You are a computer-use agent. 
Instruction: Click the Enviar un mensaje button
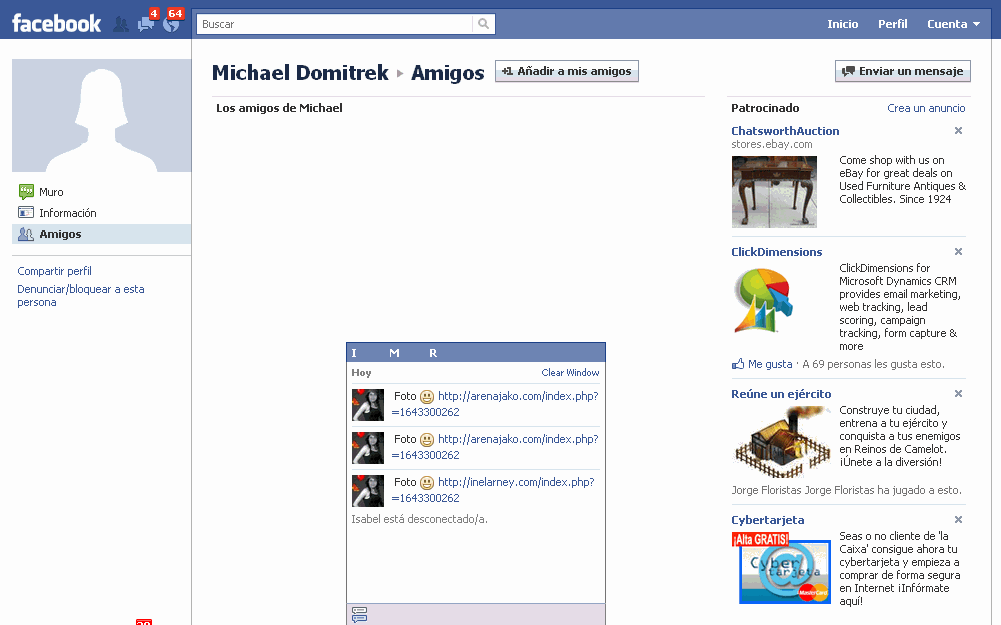(x=903, y=71)
